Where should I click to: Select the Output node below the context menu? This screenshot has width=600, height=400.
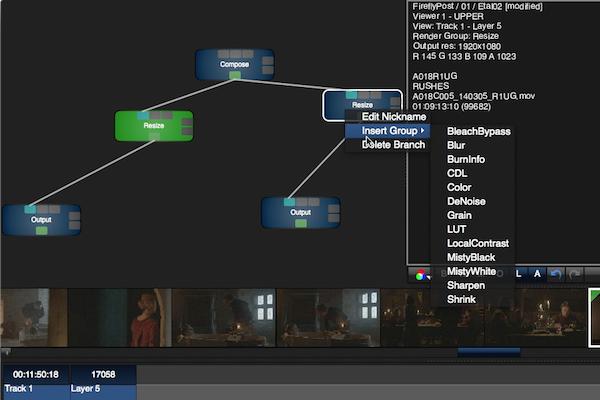coord(300,212)
